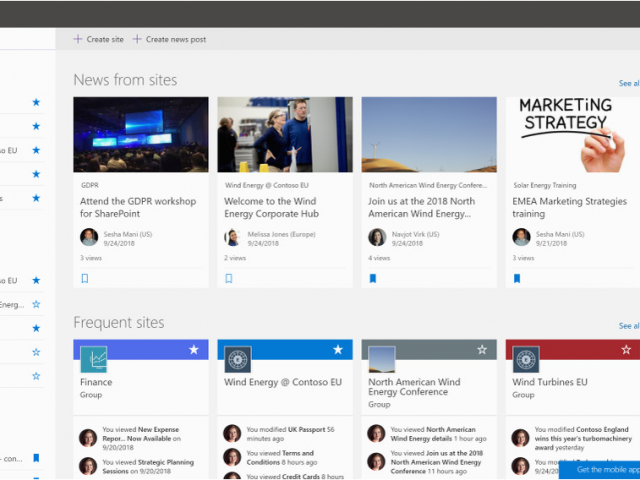Click author name Melissa Jones (Europe)
Image resolution: width=640 pixels, height=480 pixels.
[281, 234]
